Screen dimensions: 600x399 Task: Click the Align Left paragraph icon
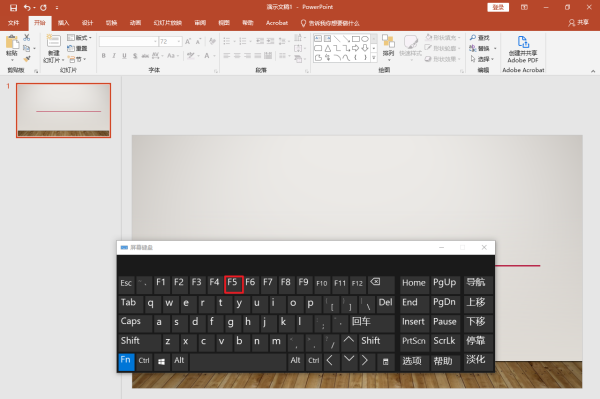point(227,56)
